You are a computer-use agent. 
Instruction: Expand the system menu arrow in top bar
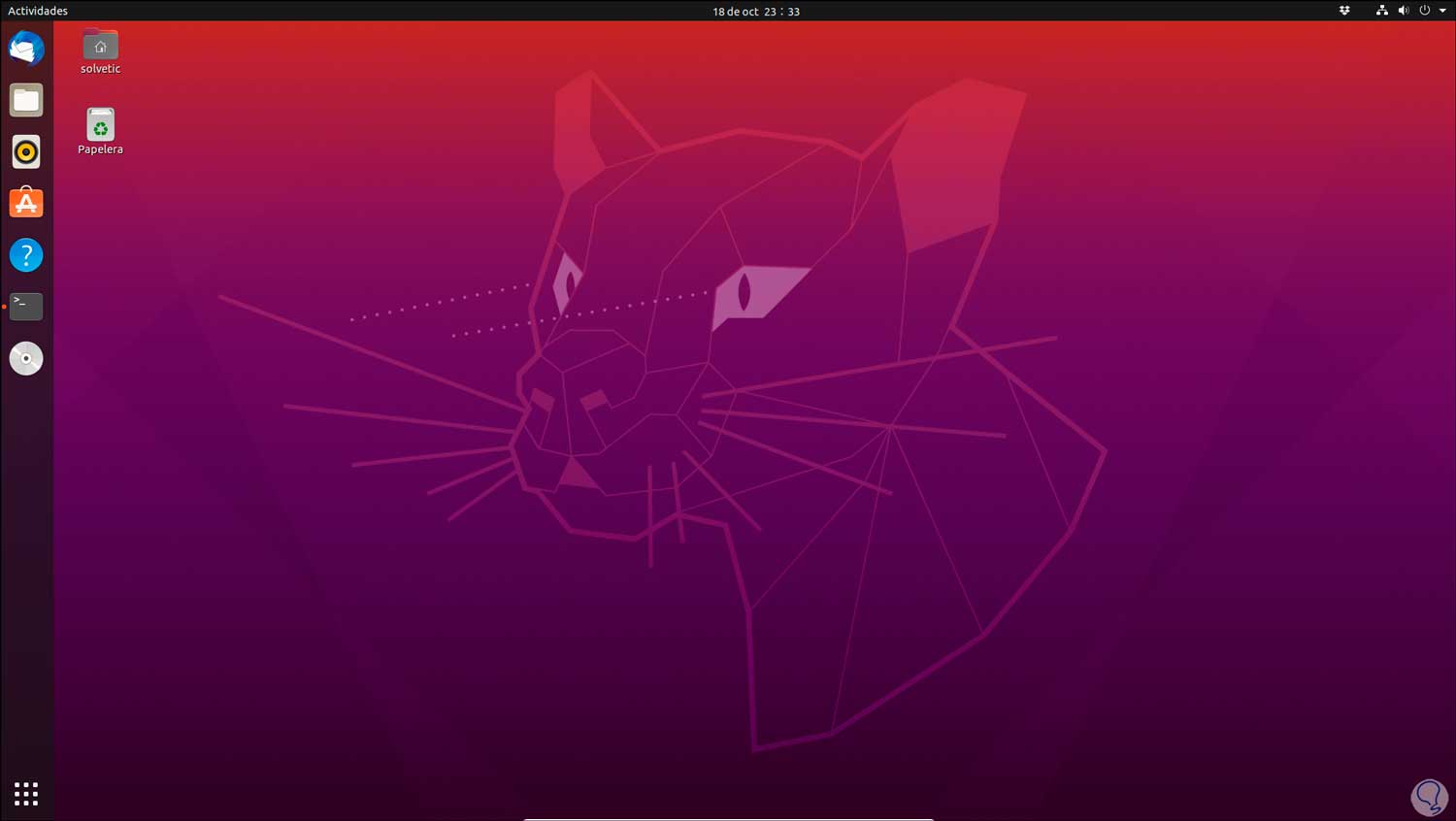pyautogui.click(x=1442, y=11)
